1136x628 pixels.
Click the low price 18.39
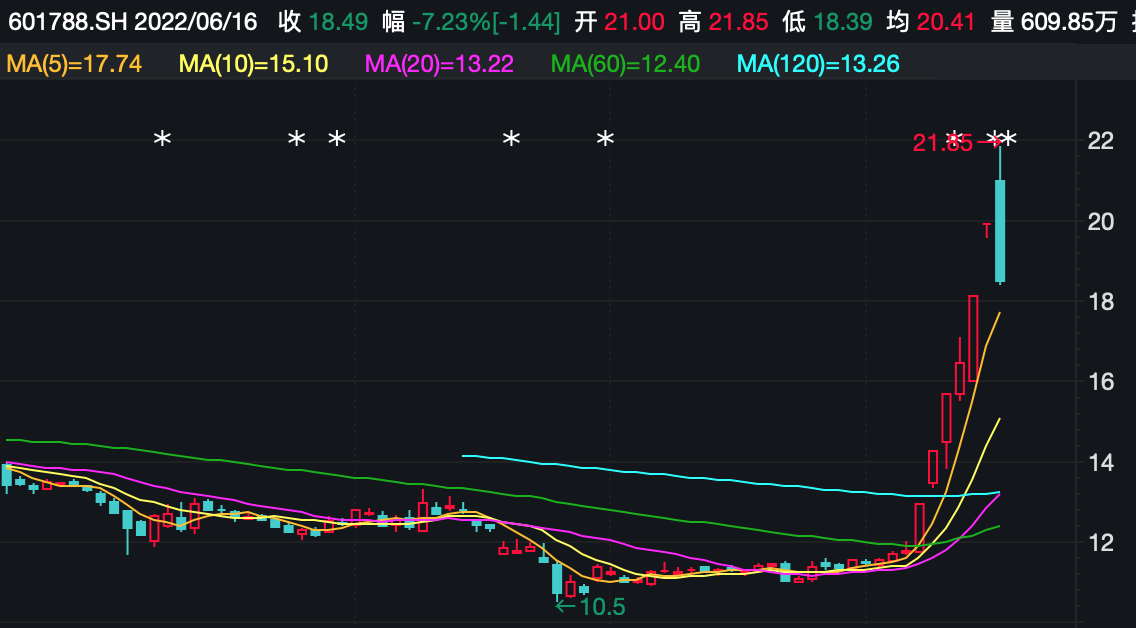(x=843, y=22)
